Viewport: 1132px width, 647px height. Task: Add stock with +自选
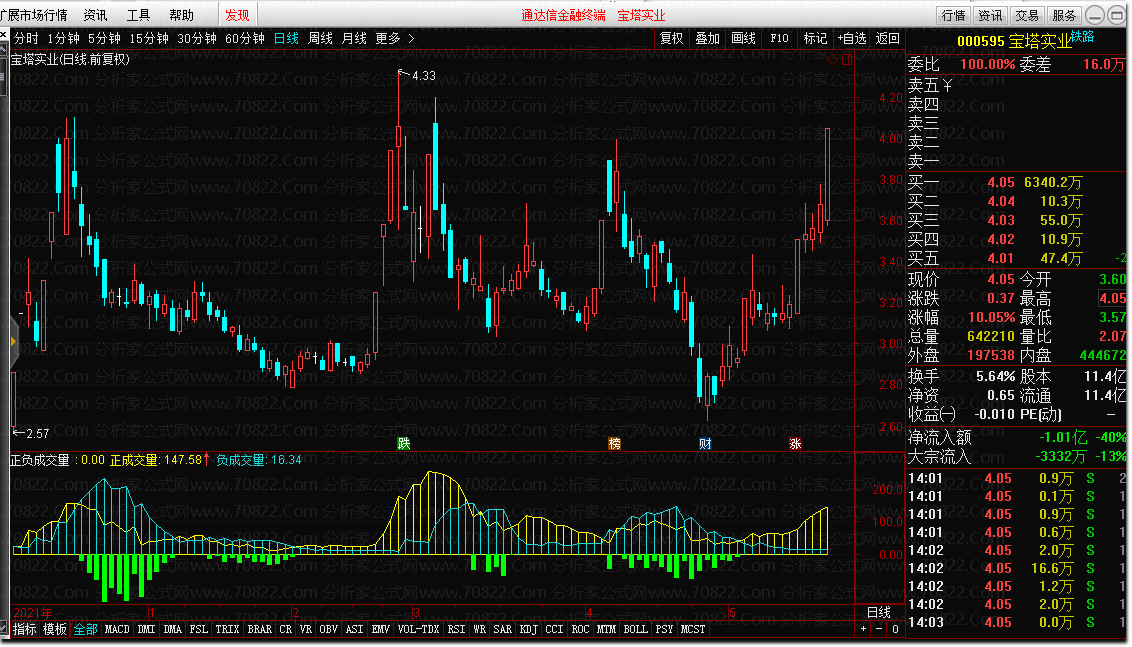click(x=852, y=38)
